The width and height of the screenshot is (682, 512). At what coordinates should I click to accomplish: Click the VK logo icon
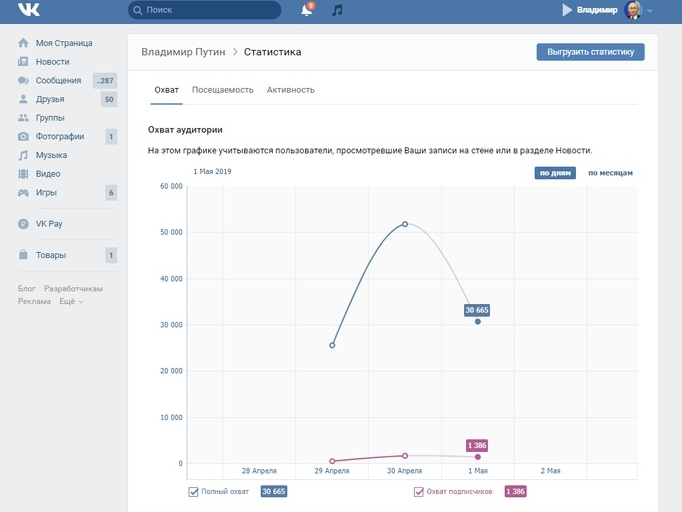pyautogui.click(x=28, y=10)
